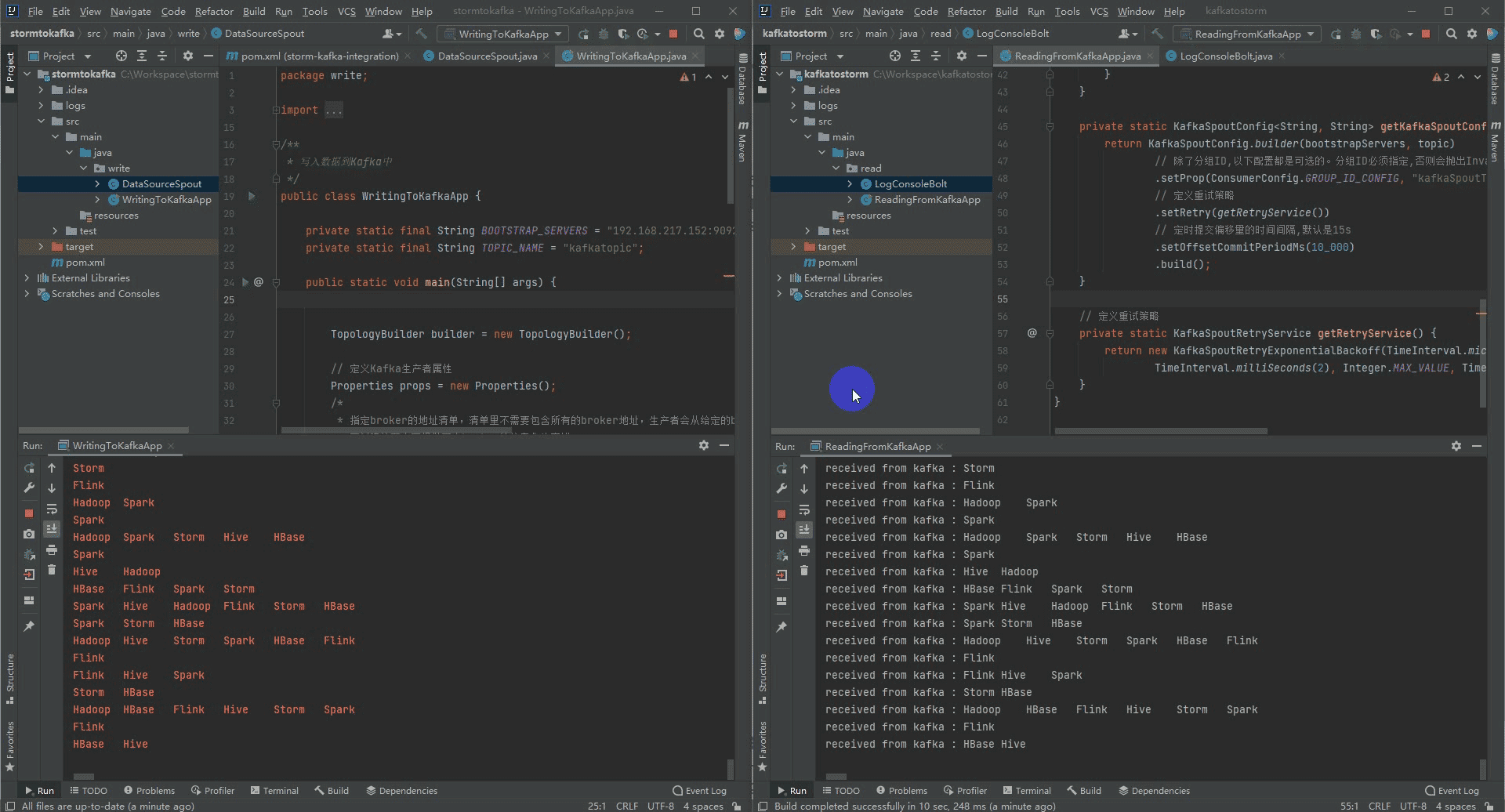Toggle soft-wrap in left run console
1505x812 pixels.
point(52,509)
